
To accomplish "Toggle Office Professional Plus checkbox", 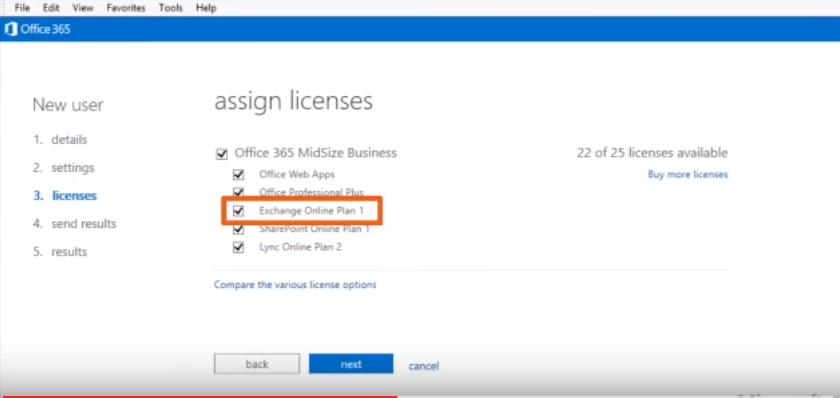I will [238, 192].
